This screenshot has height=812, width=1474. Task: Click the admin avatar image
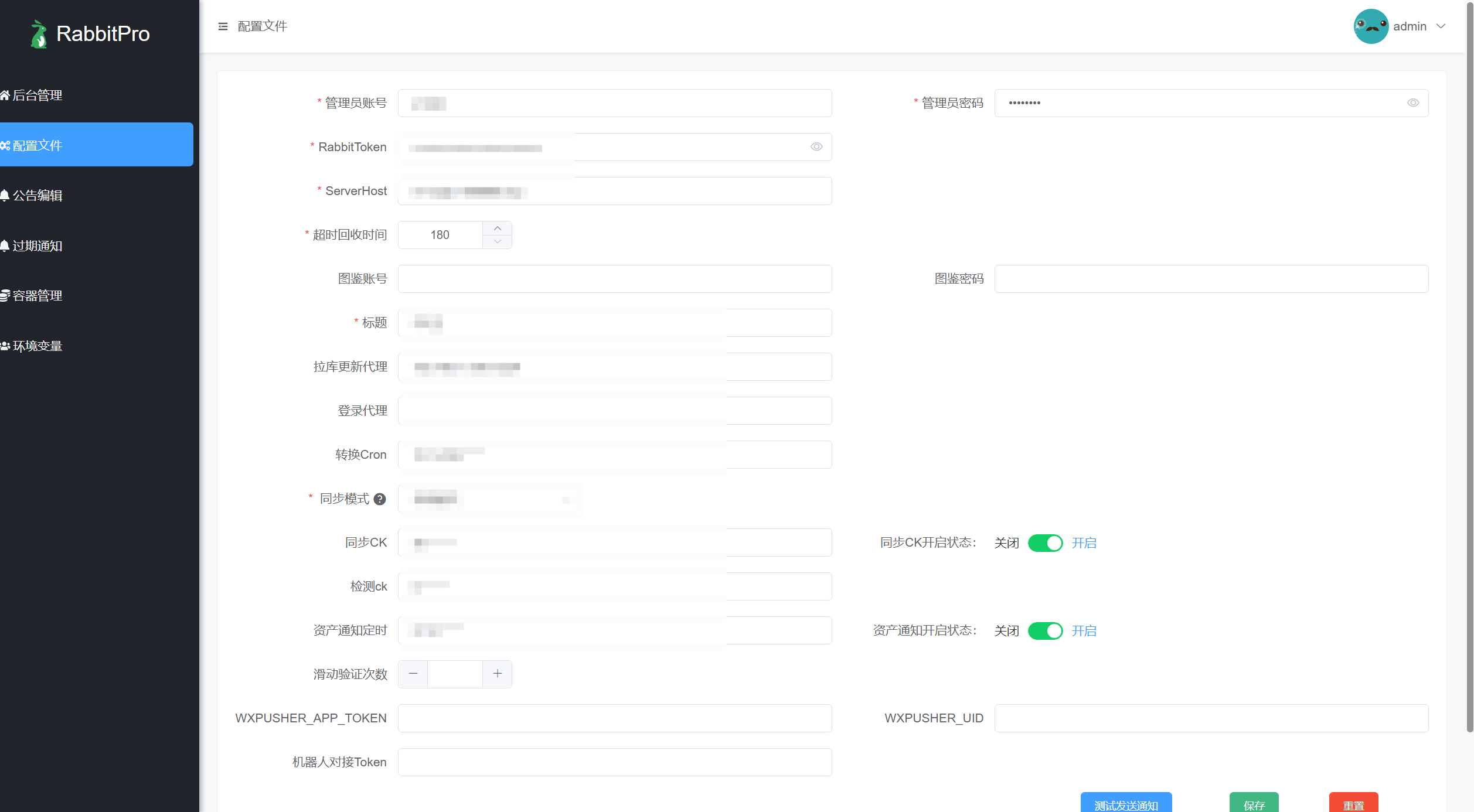pyautogui.click(x=1371, y=26)
